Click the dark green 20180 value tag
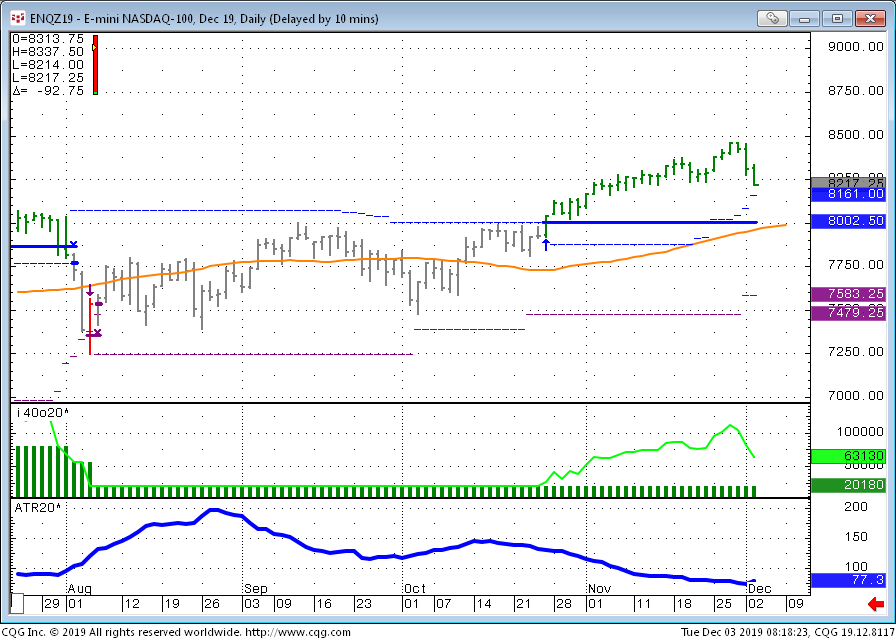The width and height of the screenshot is (896, 640). point(848,485)
